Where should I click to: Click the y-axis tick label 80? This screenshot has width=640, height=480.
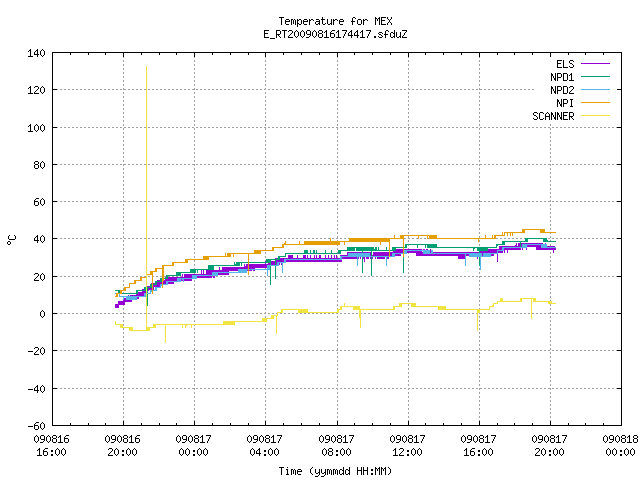click(x=39, y=165)
